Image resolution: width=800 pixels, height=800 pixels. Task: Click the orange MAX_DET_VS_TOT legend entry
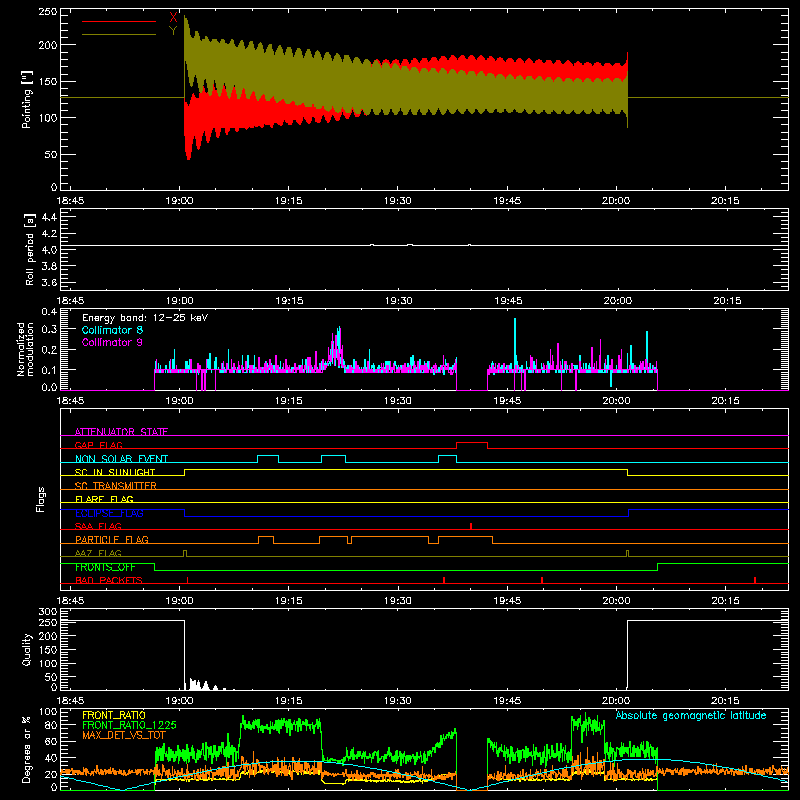click(x=124, y=735)
